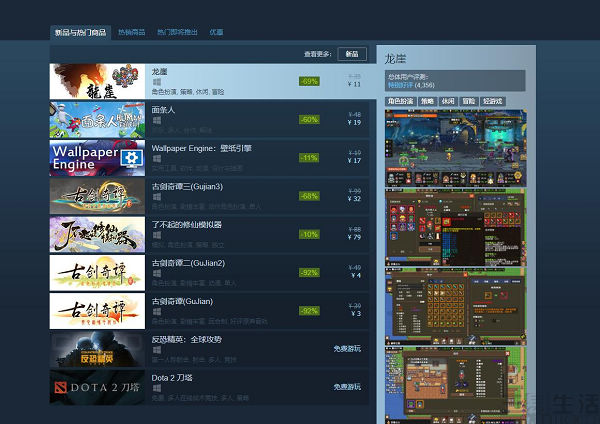Open the second 龙崖 inventory screenshot
This screenshot has height=424, width=600.
455,227
